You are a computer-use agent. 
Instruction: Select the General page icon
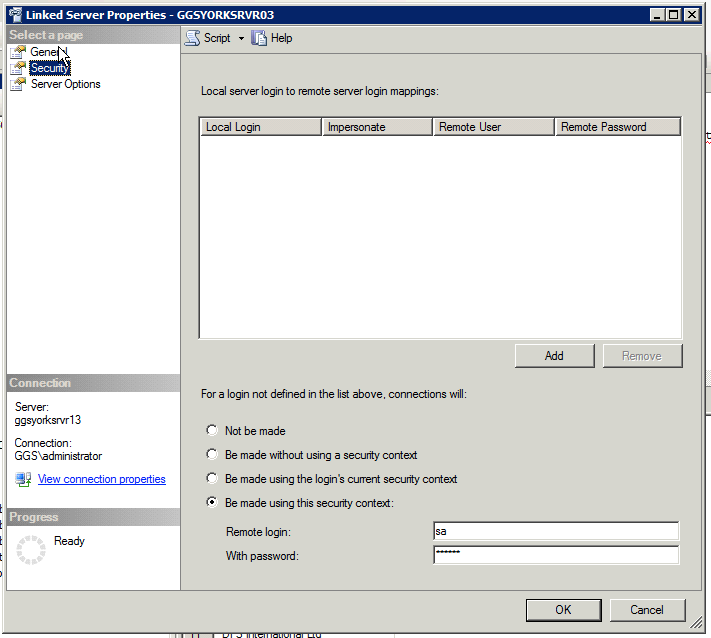(x=18, y=52)
